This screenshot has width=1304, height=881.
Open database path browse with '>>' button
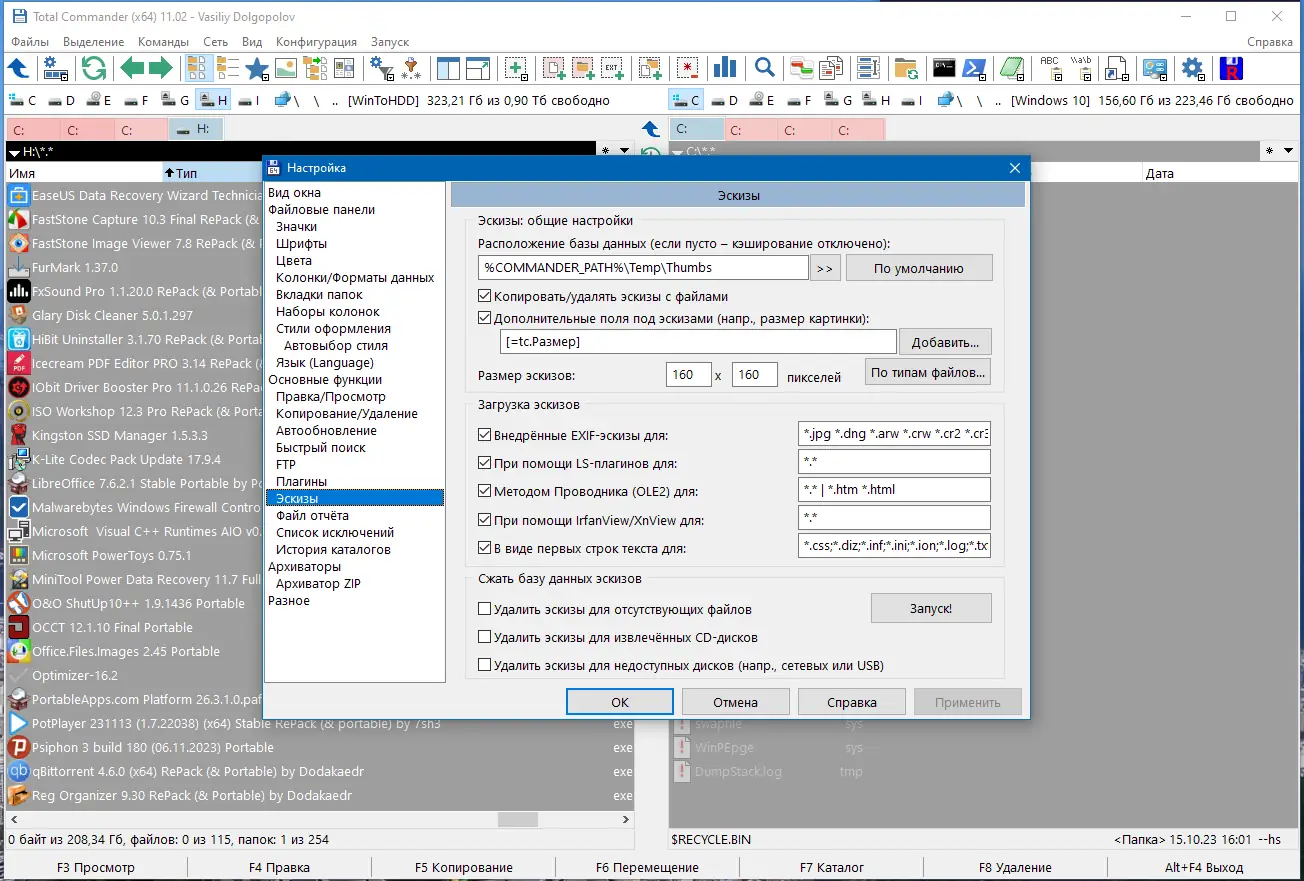(x=826, y=267)
